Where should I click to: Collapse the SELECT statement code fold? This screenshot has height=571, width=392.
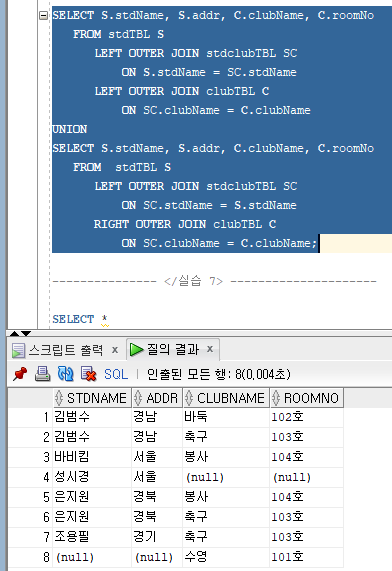[x=43, y=16]
